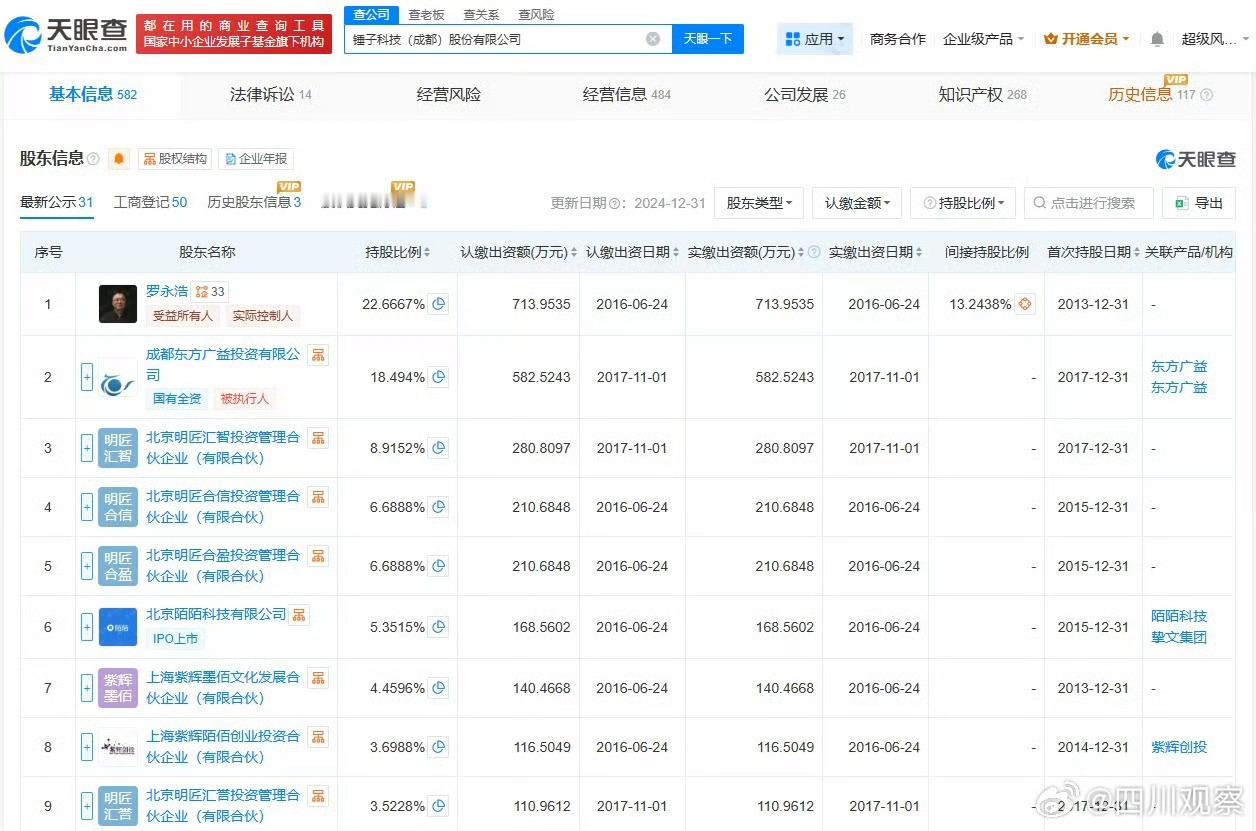Switch search mode to 查风险

(536, 14)
